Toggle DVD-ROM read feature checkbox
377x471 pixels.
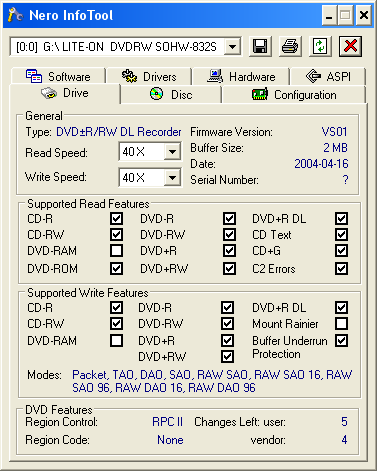pyautogui.click(x=116, y=268)
